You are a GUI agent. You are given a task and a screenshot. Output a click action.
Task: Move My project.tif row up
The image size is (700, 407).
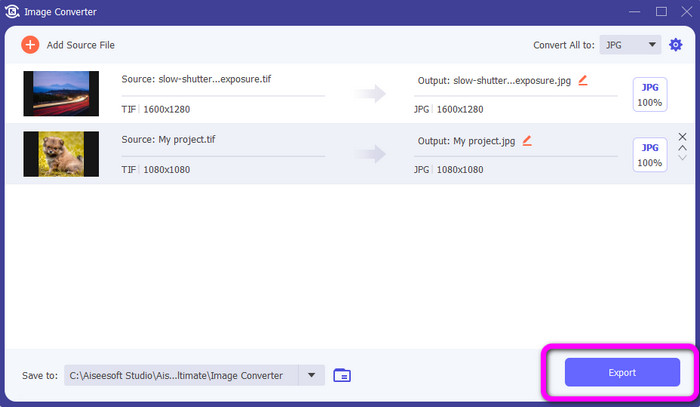click(x=682, y=148)
